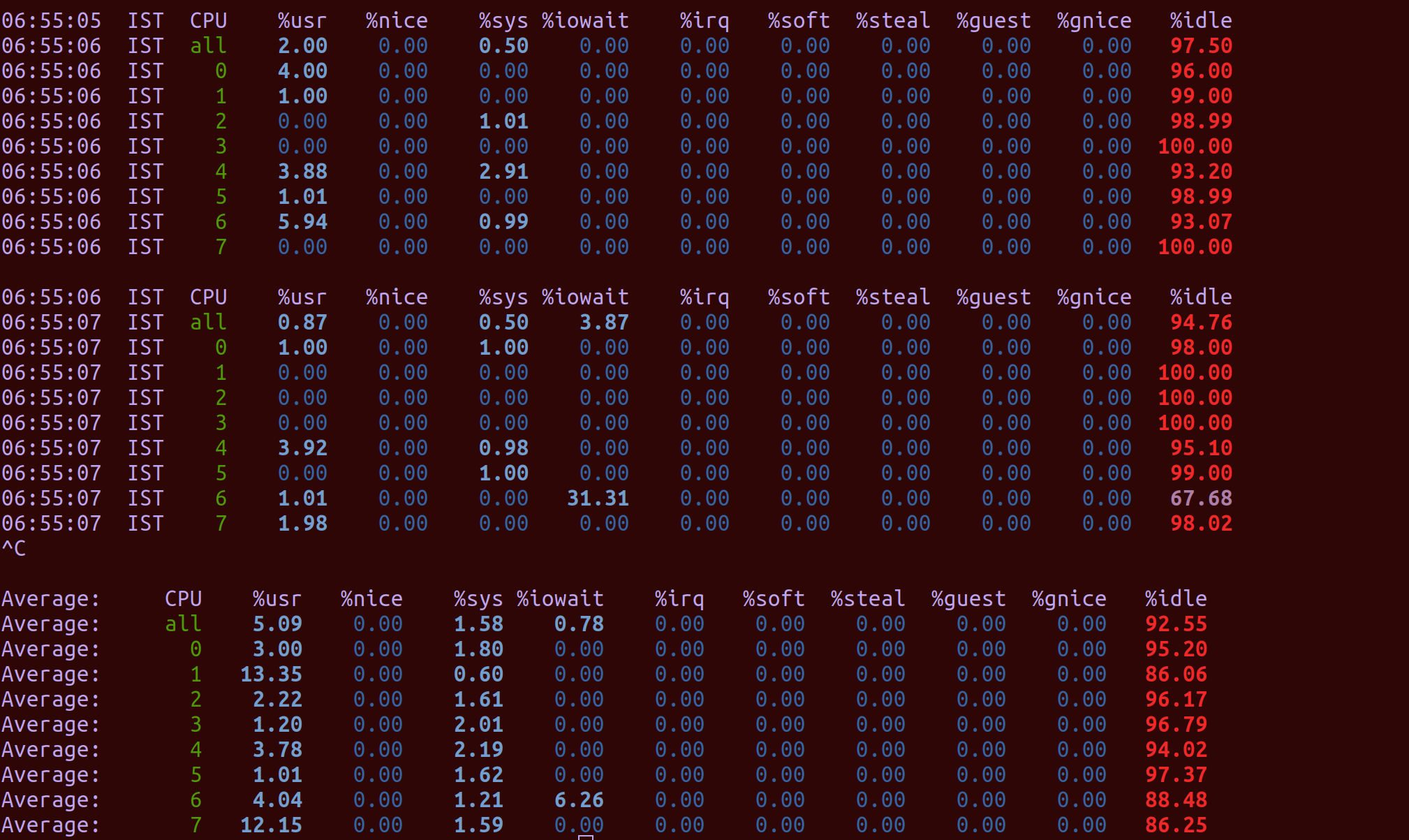Select %iowait header in the second 06:55:06 header row

click(585, 297)
